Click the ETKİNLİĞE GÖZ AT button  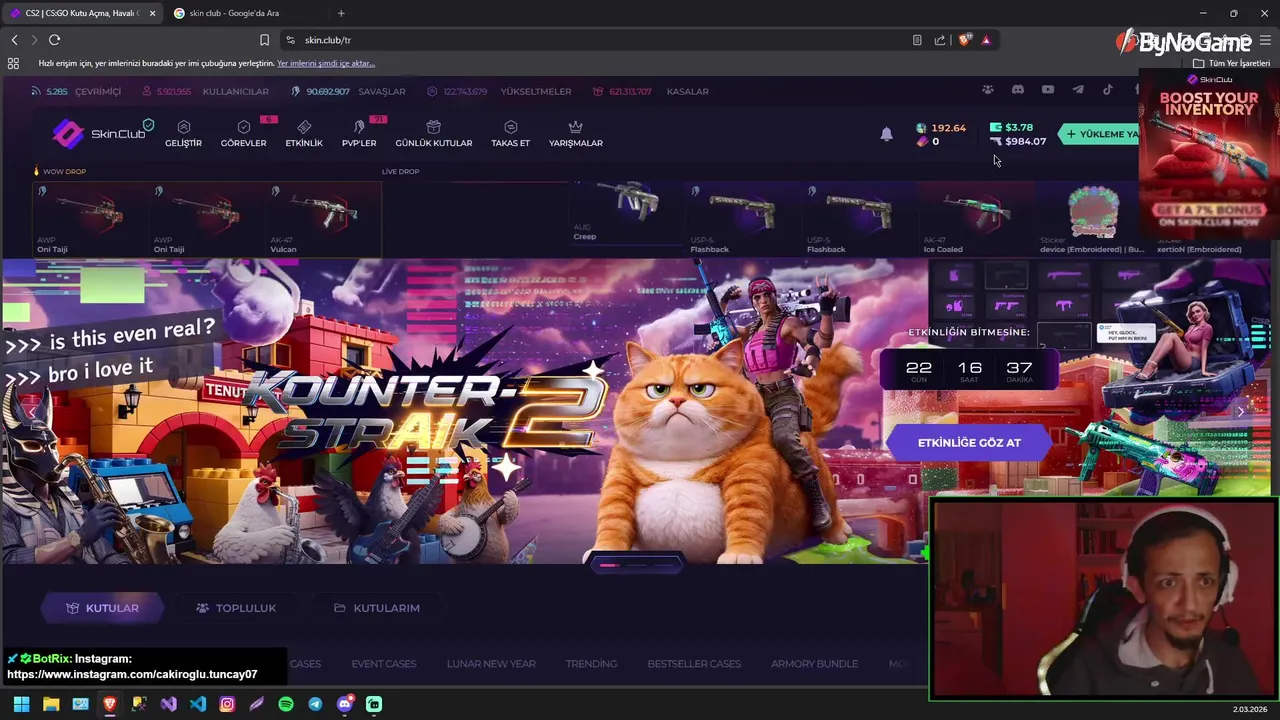(x=969, y=442)
